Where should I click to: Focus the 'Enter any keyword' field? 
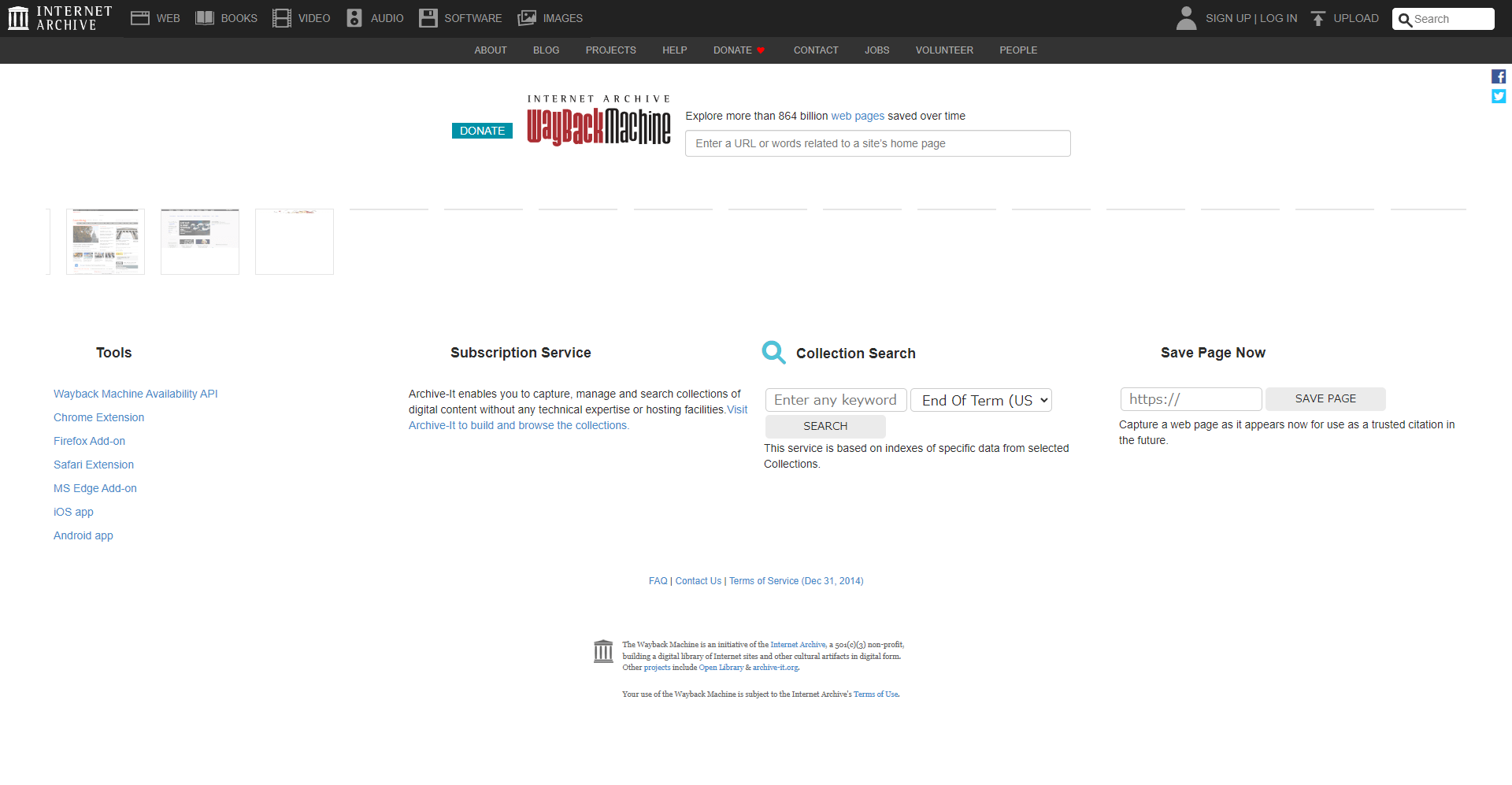pos(836,400)
